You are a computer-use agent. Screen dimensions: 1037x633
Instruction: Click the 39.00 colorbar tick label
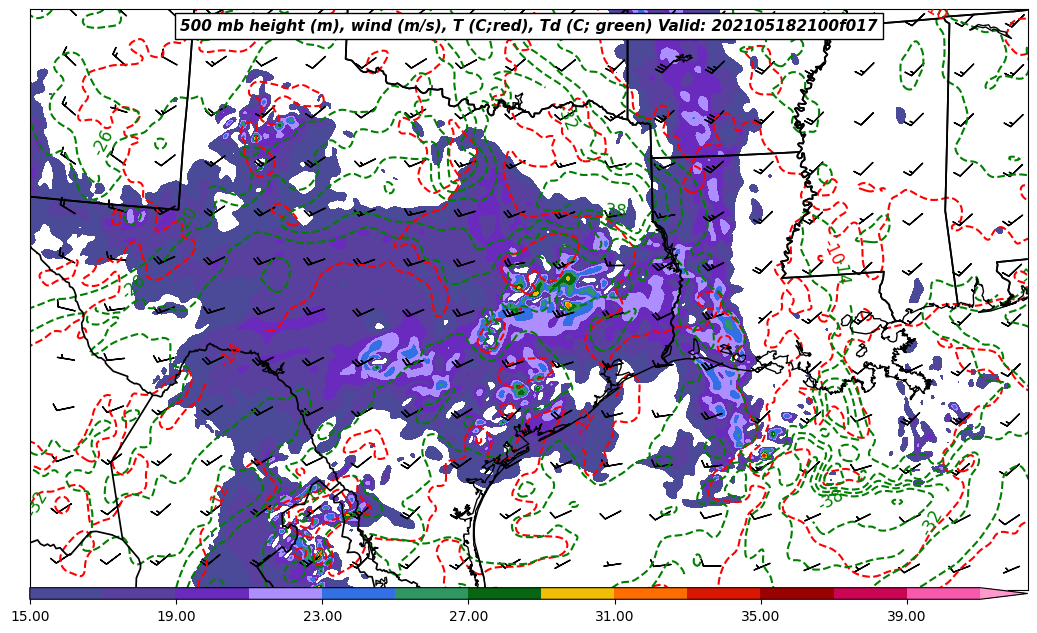pyautogui.click(x=906, y=616)
